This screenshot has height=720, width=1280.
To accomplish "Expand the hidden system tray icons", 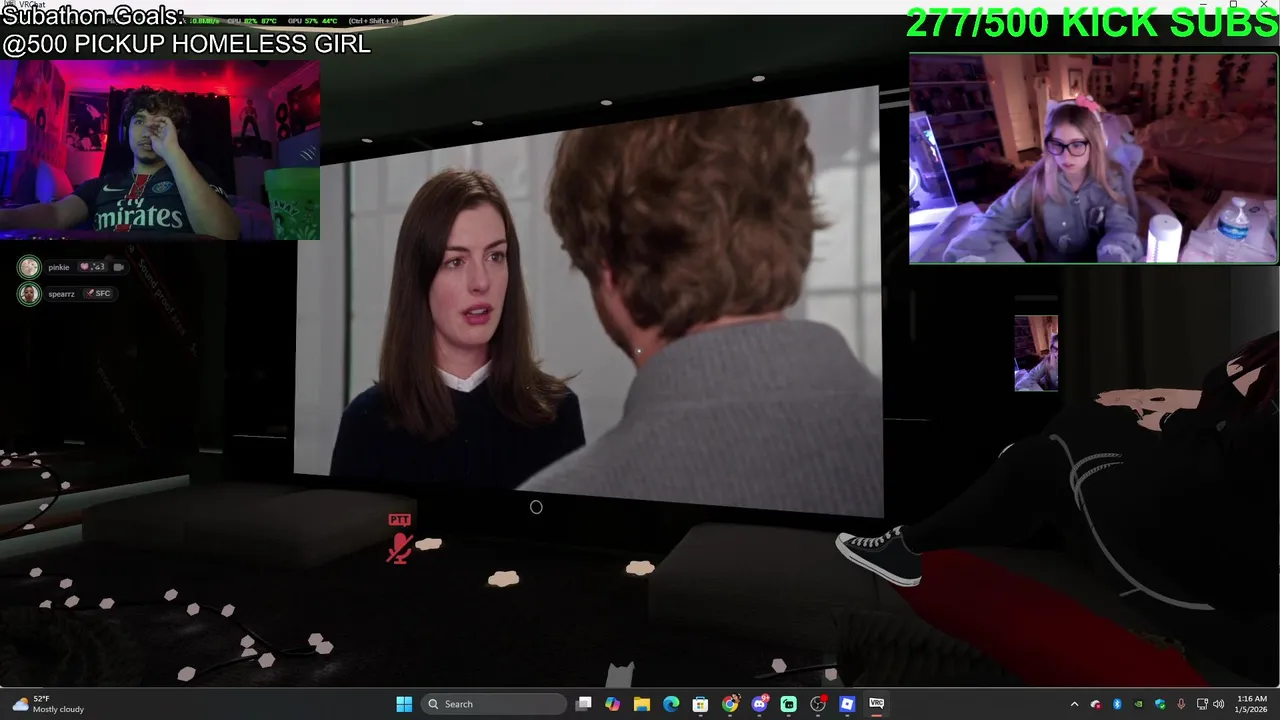I will point(1074,704).
